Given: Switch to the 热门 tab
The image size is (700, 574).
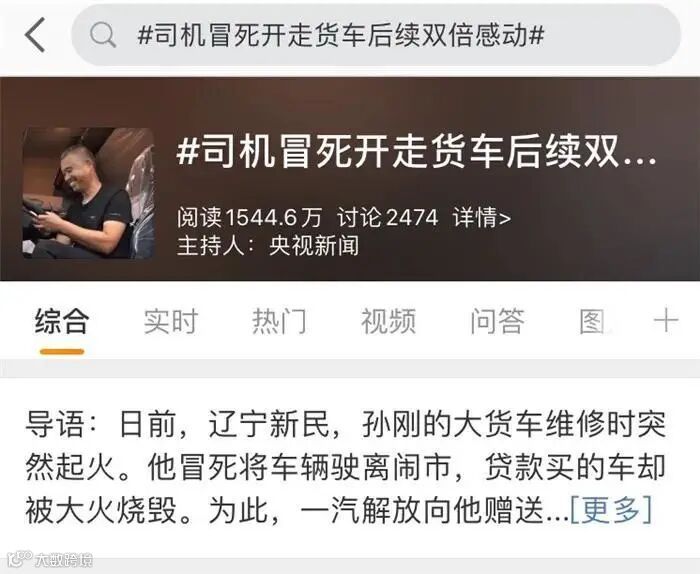Looking at the screenshot, I should [279, 321].
